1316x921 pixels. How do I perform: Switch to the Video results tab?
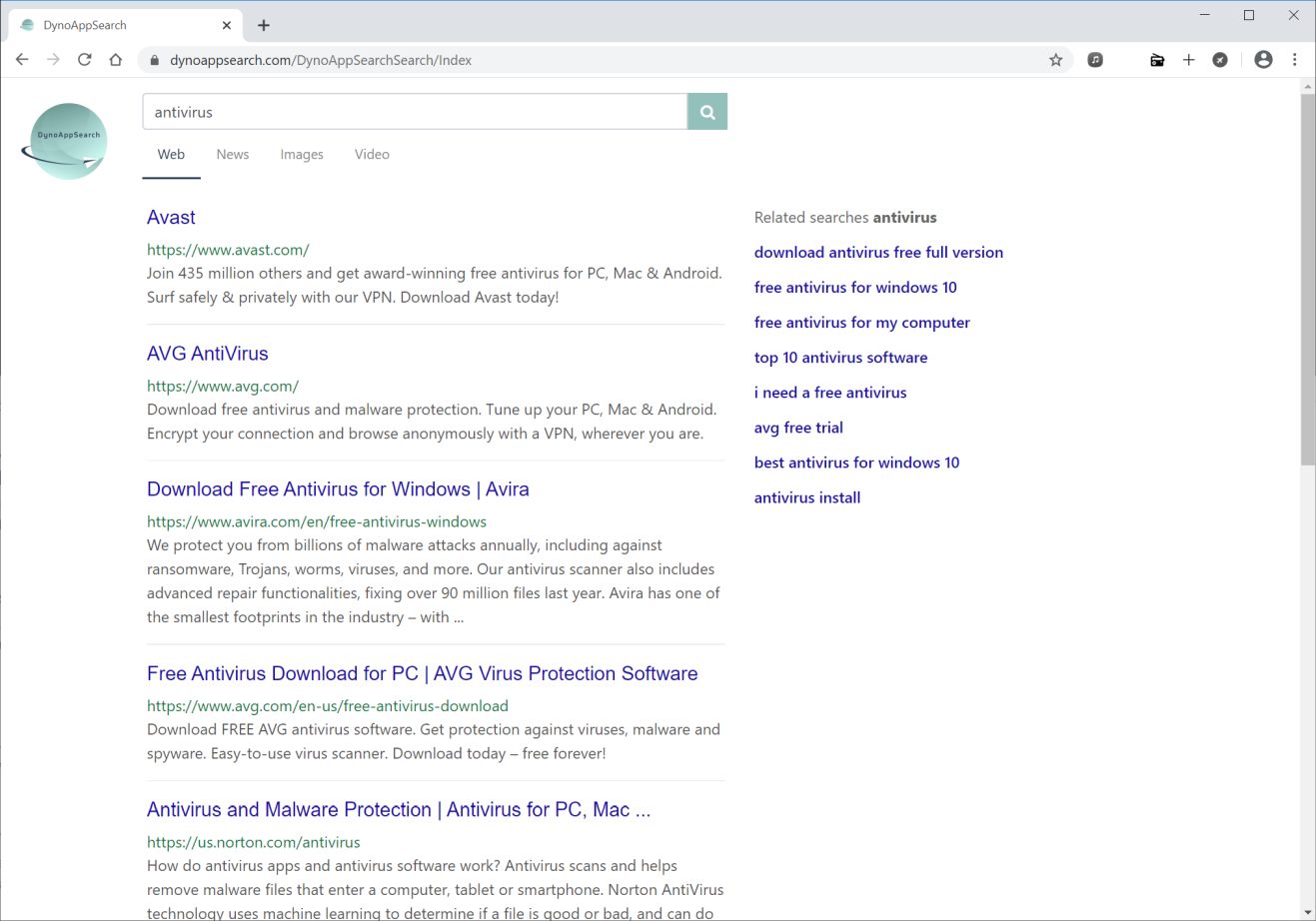point(372,155)
